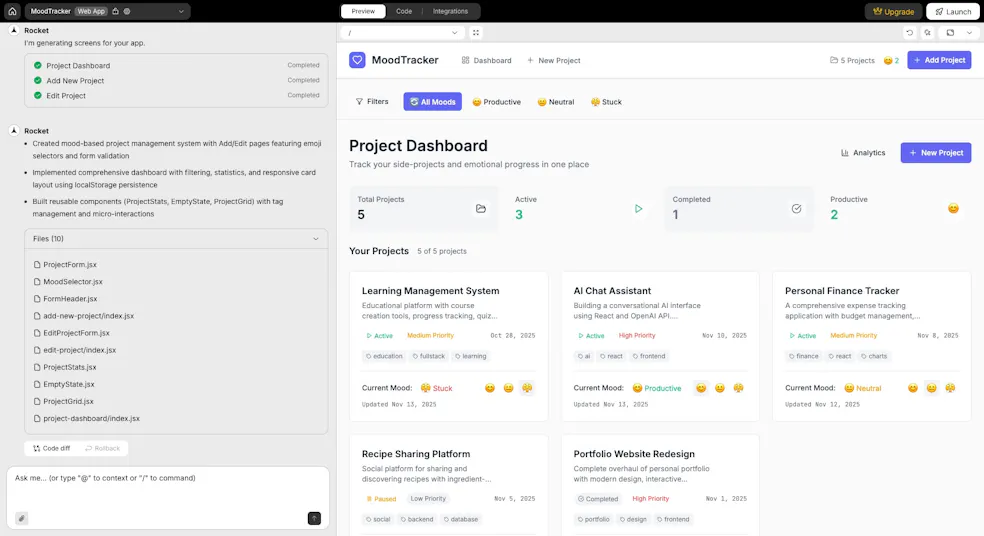
Task: Set Personal Finance Tracker mood to neutral emoji
Action: [x=932, y=388]
